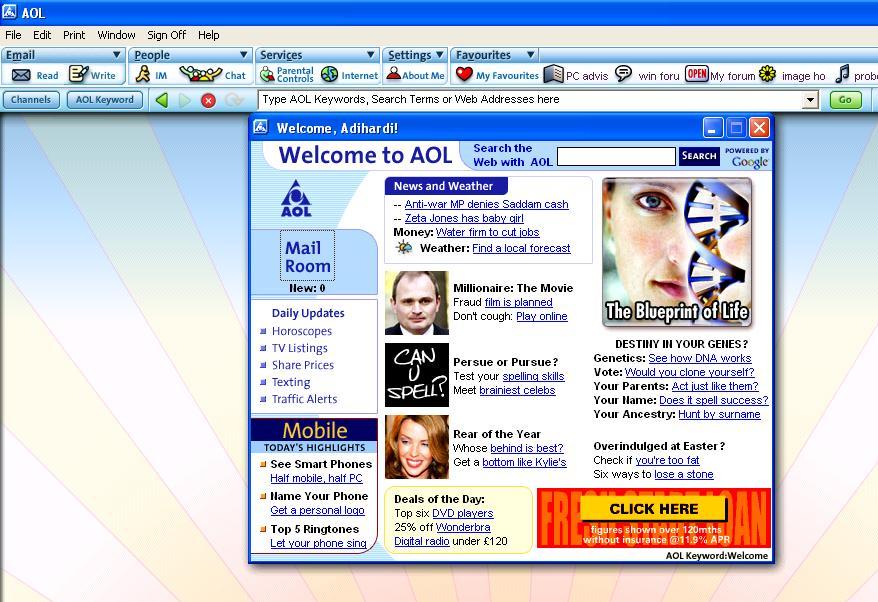Expand the Favourites dropdown menu
Viewport: 878px width, 602px height.
(x=530, y=55)
